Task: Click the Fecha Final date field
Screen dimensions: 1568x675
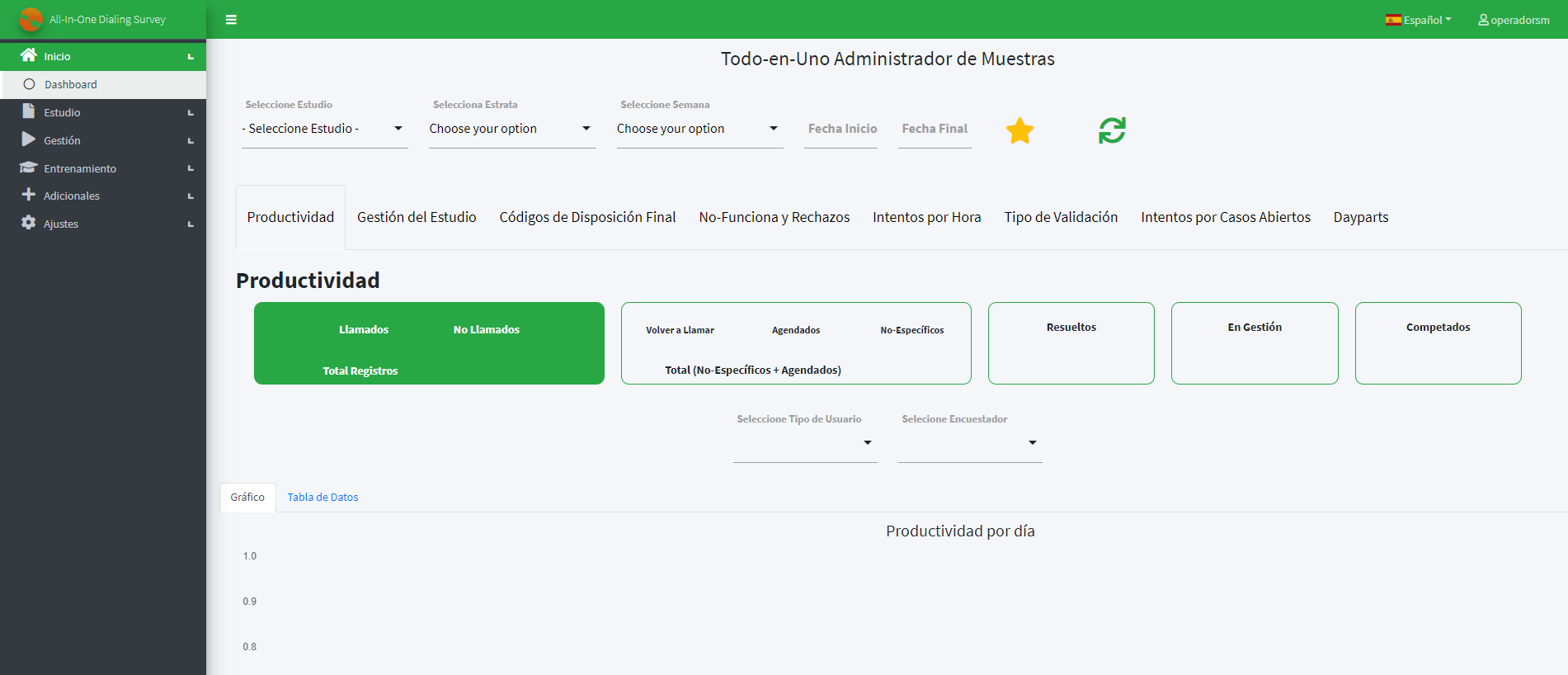Action: point(935,129)
